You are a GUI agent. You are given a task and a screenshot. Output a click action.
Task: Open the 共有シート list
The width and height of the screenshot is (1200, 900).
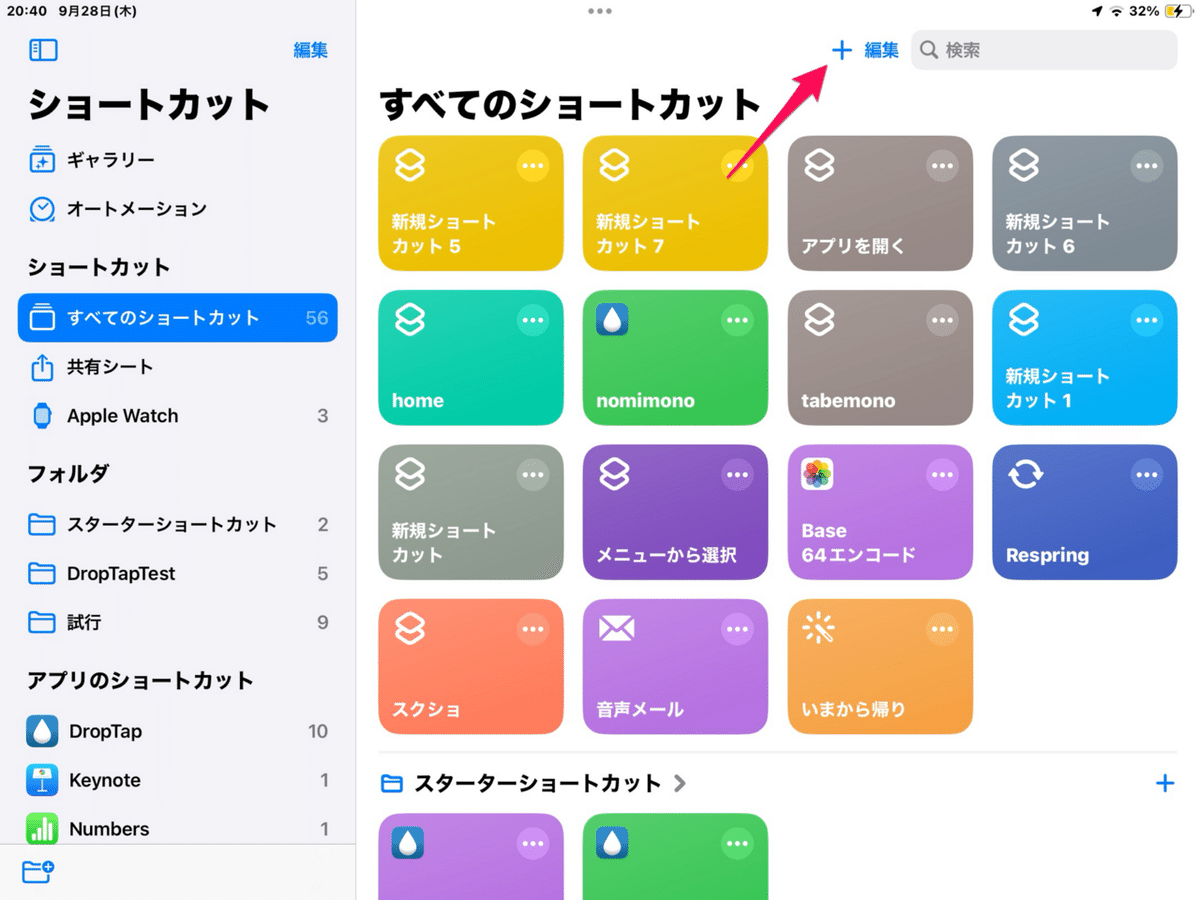(x=178, y=367)
